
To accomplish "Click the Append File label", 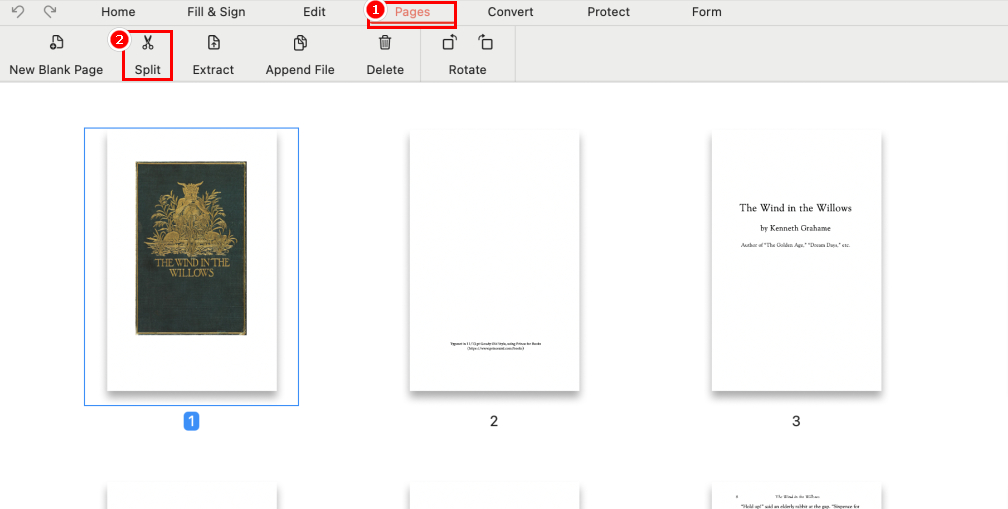I will pos(300,69).
